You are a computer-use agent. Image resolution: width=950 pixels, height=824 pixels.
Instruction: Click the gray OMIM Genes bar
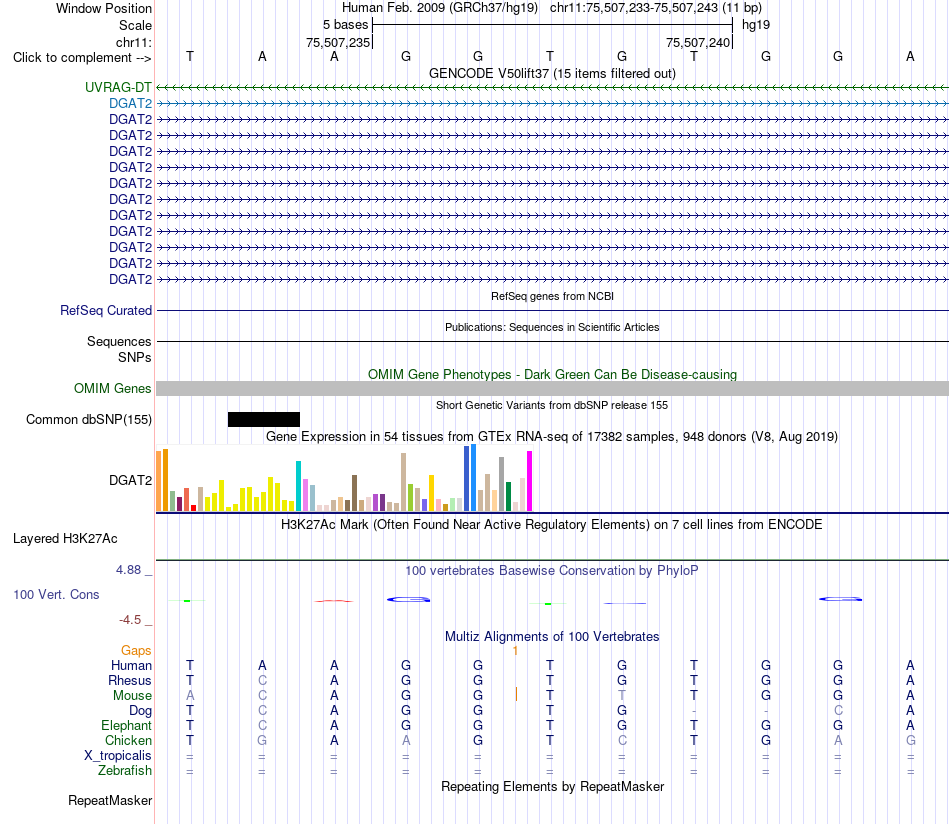click(552, 388)
